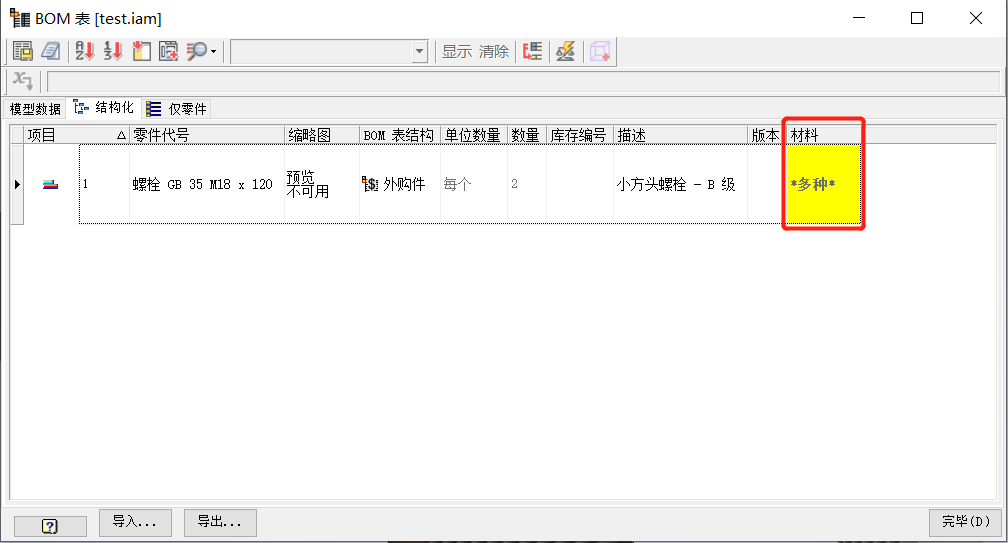This screenshot has width=1008, height=543.
Task: Click the sort items icon with red arrow
Action: pyautogui.click(x=84, y=51)
